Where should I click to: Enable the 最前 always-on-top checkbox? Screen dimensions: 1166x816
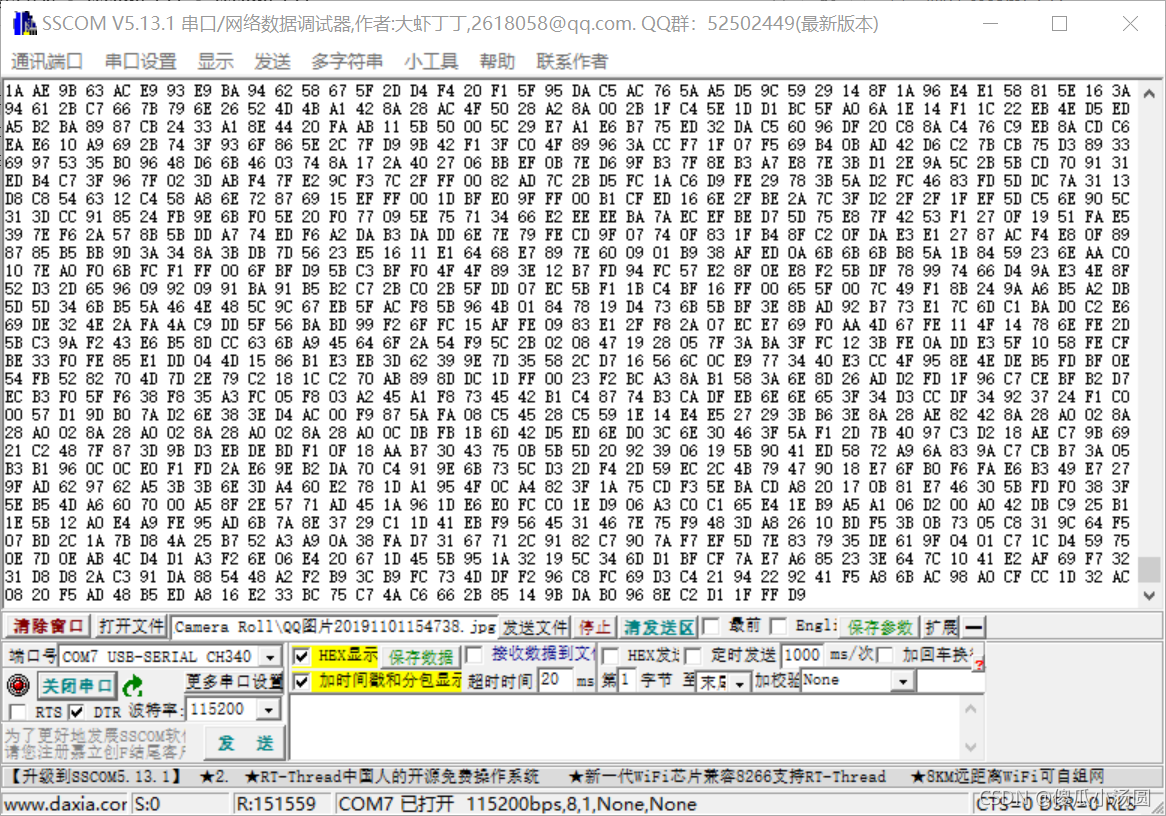click(x=711, y=626)
